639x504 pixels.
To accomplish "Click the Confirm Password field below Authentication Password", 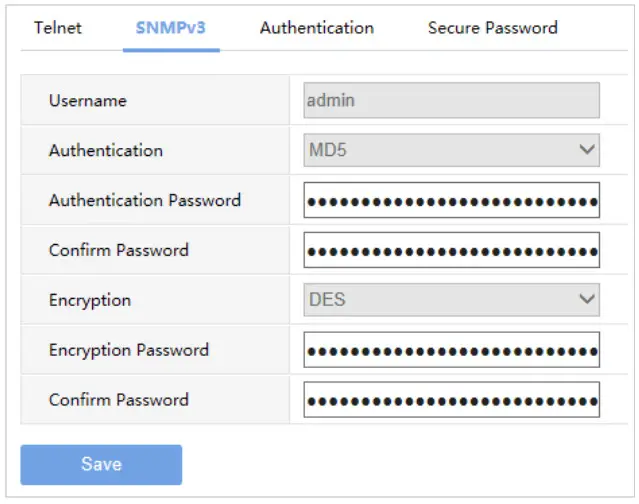I will pyautogui.click(x=451, y=250).
